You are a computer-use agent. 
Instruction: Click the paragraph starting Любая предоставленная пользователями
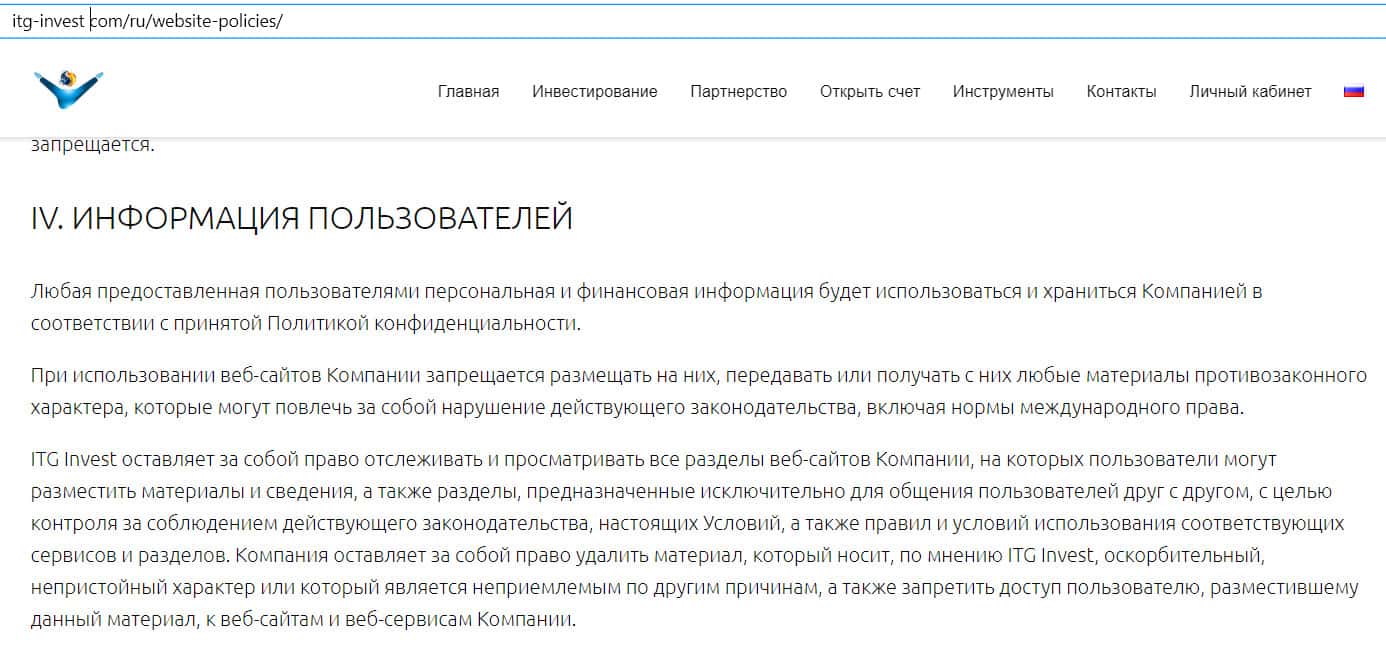[647, 308]
